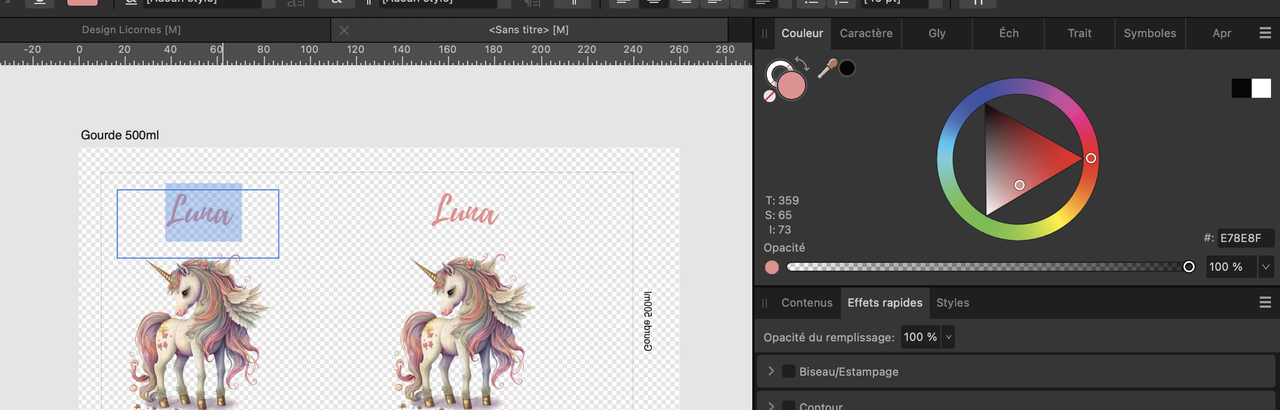This screenshot has width=1280, height=410.
Task: Expand the Contour effect section
Action: point(771,406)
